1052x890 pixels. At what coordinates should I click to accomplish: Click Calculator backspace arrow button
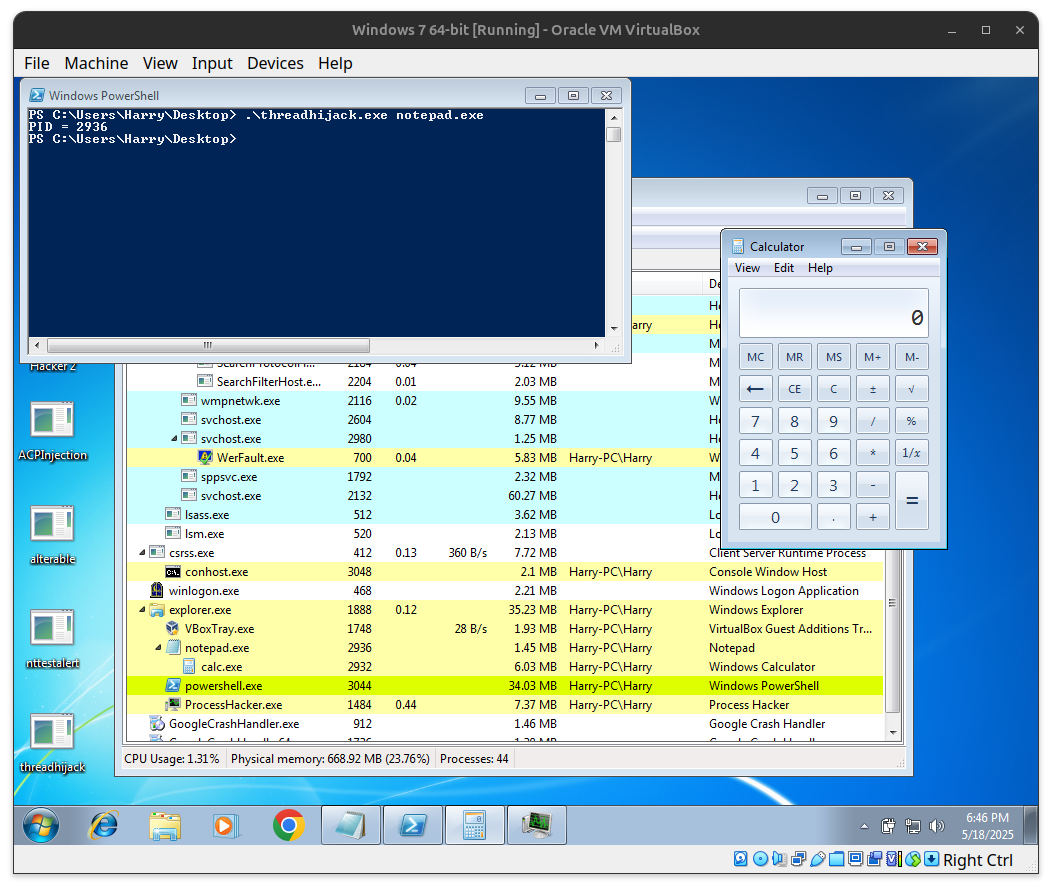755,389
